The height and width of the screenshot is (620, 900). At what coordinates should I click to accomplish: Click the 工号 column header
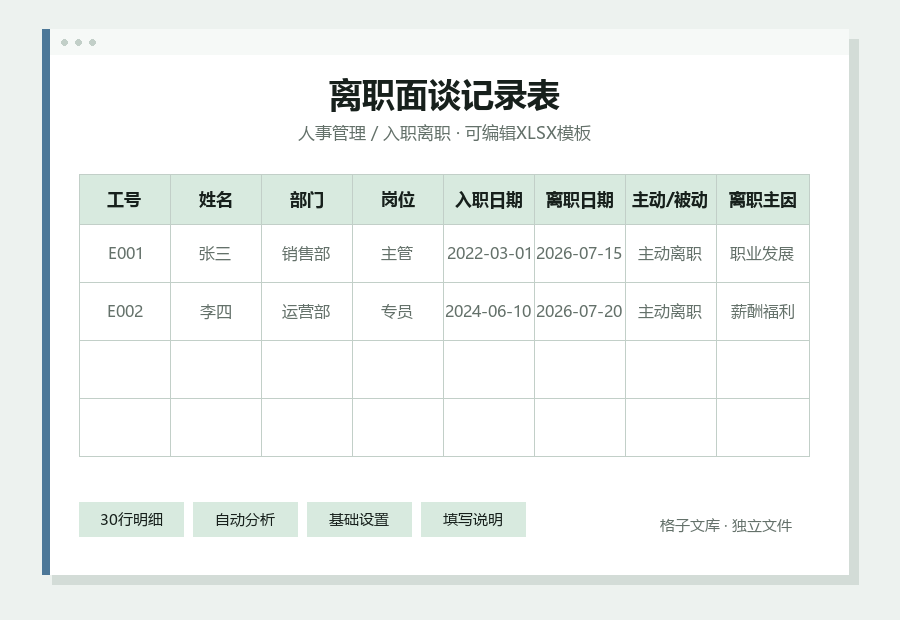pos(125,200)
